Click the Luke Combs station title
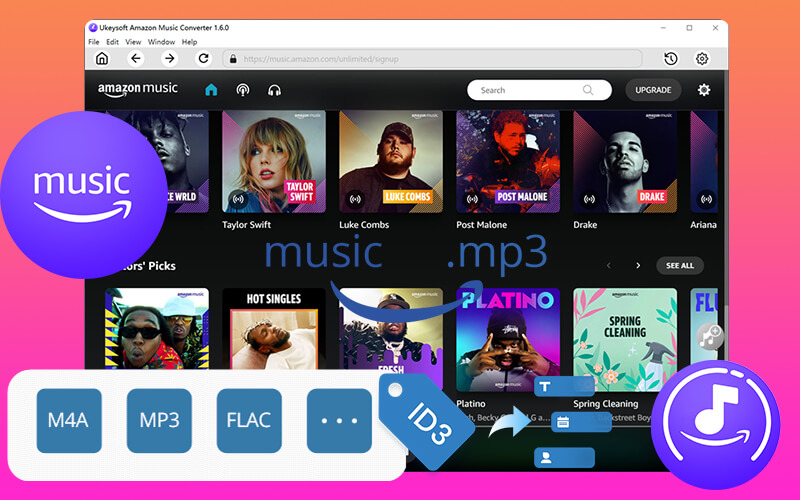This screenshot has width=800, height=500. click(364, 224)
